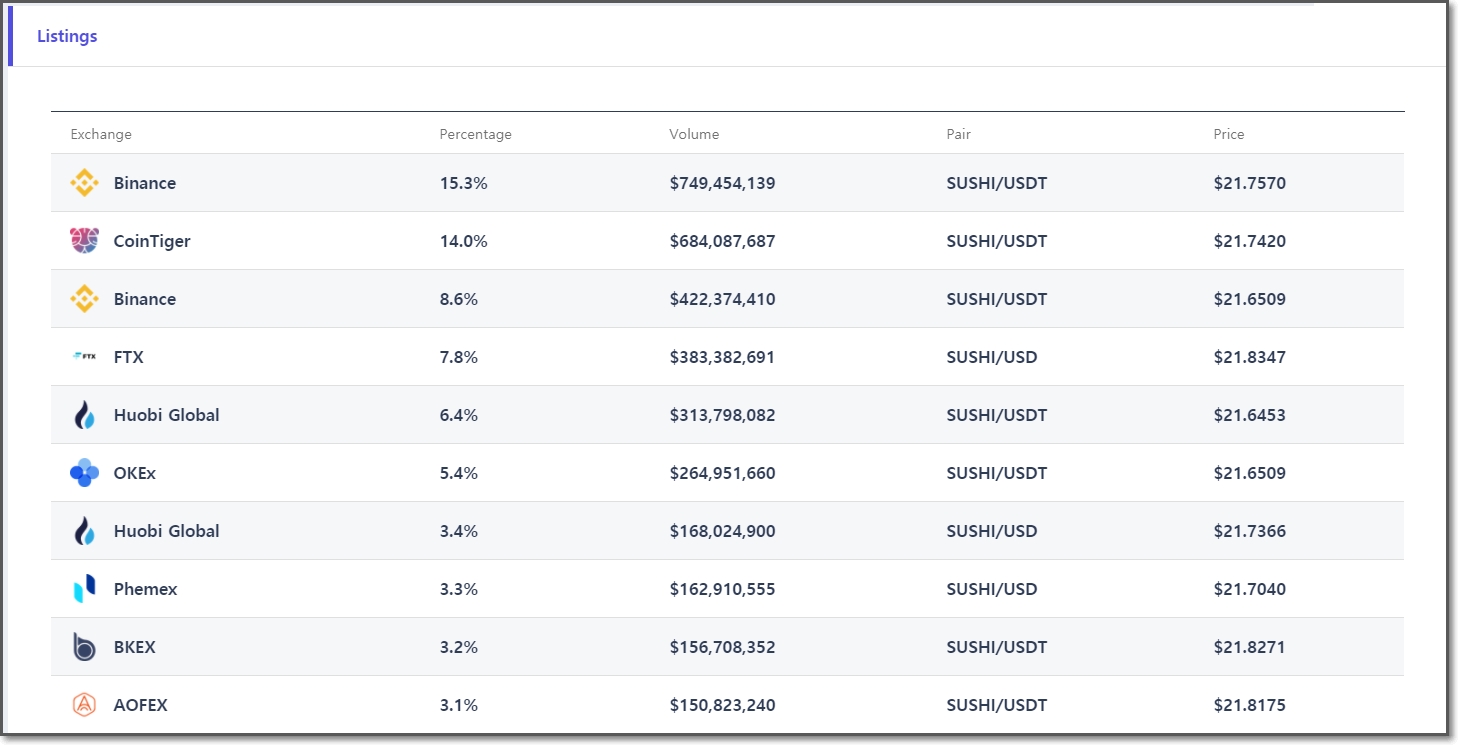Click Huobi Global name in 3.4% row

166,531
